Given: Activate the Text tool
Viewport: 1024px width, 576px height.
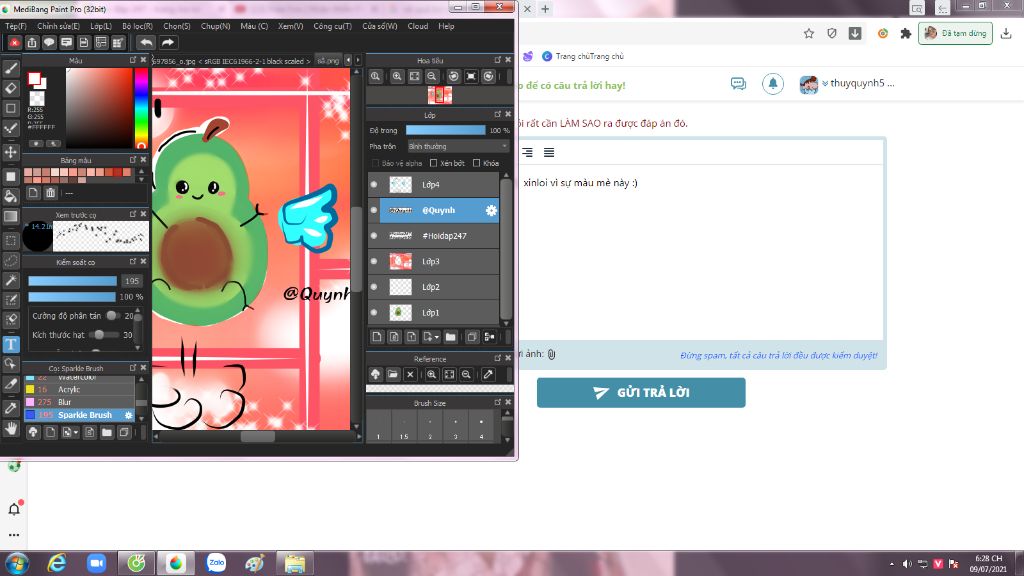Looking at the screenshot, I should tap(11, 344).
